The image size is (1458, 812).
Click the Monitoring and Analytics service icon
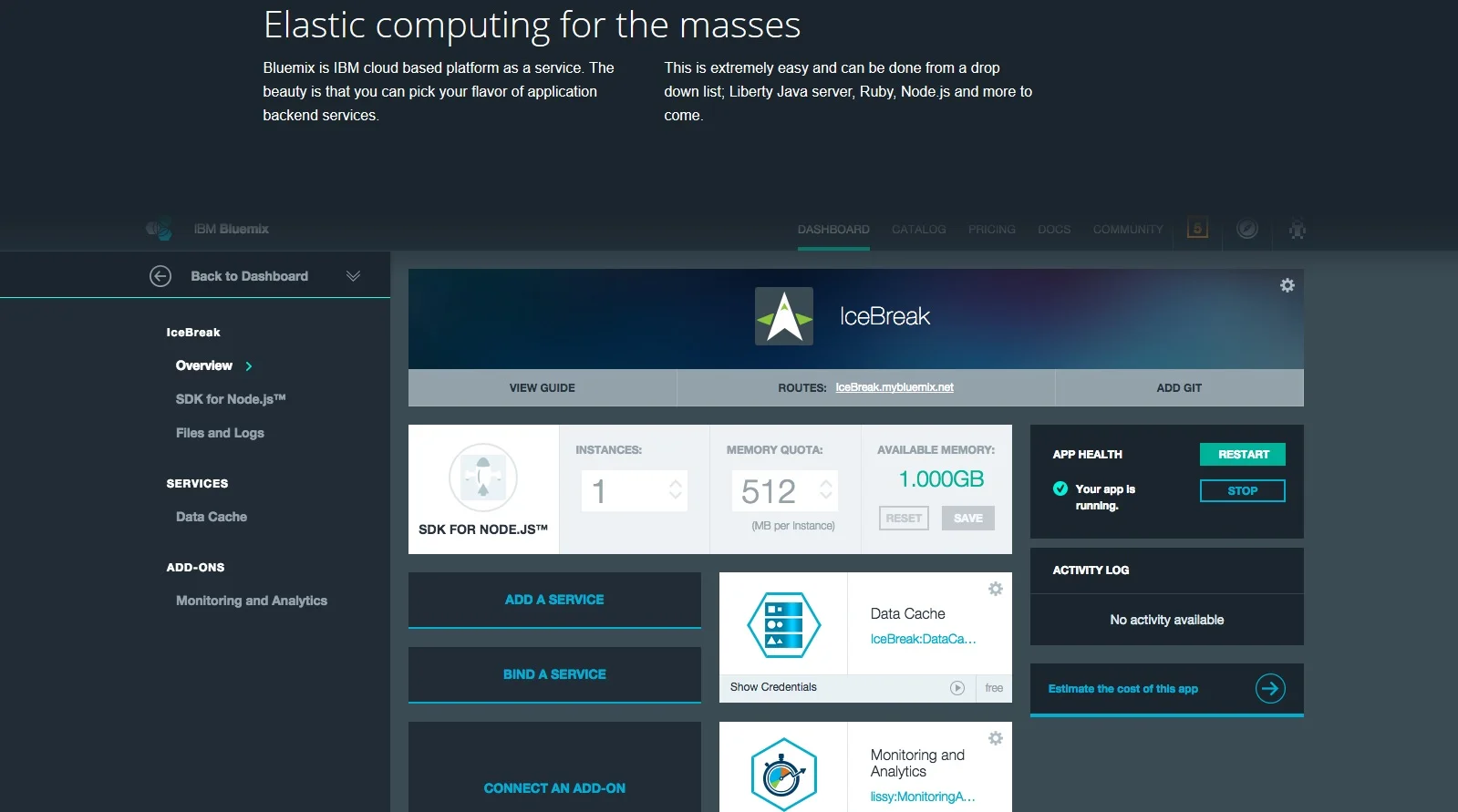[x=784, y=775]
